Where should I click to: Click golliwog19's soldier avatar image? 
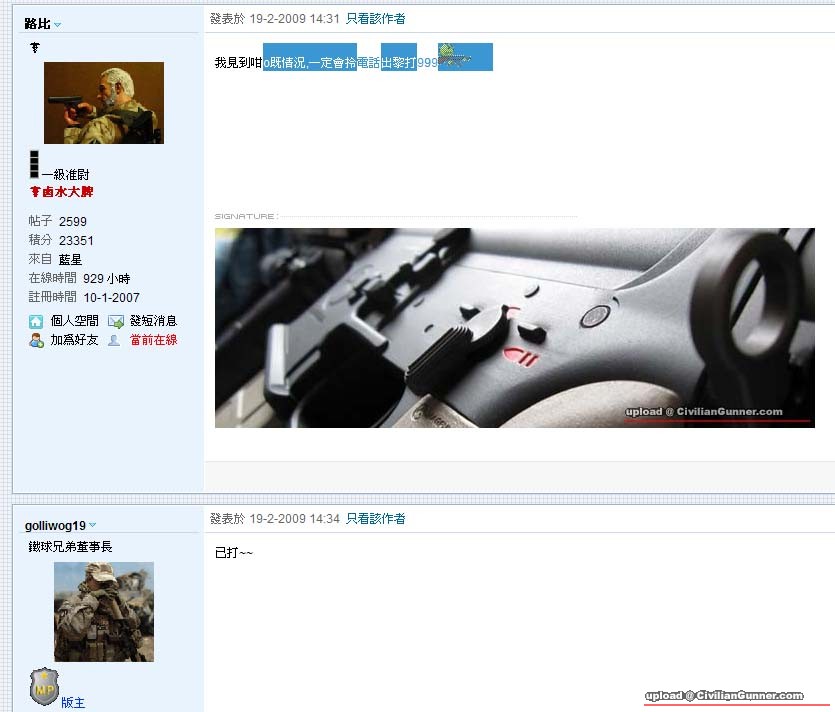coord(103,611)
